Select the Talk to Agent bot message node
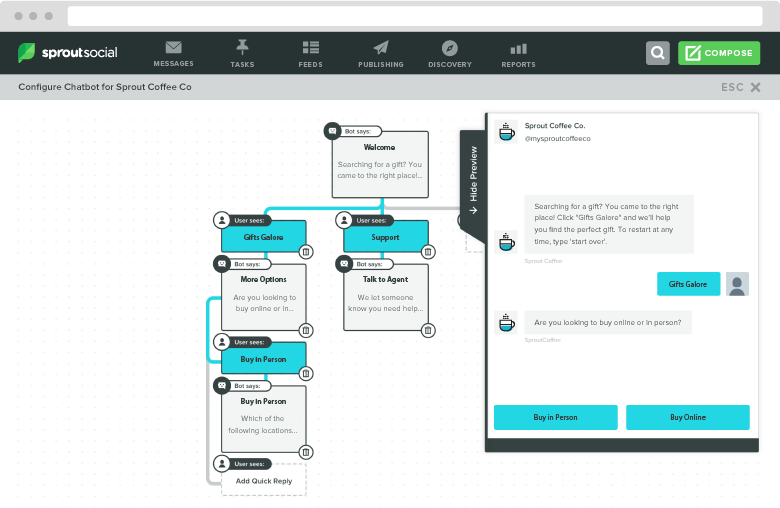Screen dimensions: 780x508 [x=386, y=297]
